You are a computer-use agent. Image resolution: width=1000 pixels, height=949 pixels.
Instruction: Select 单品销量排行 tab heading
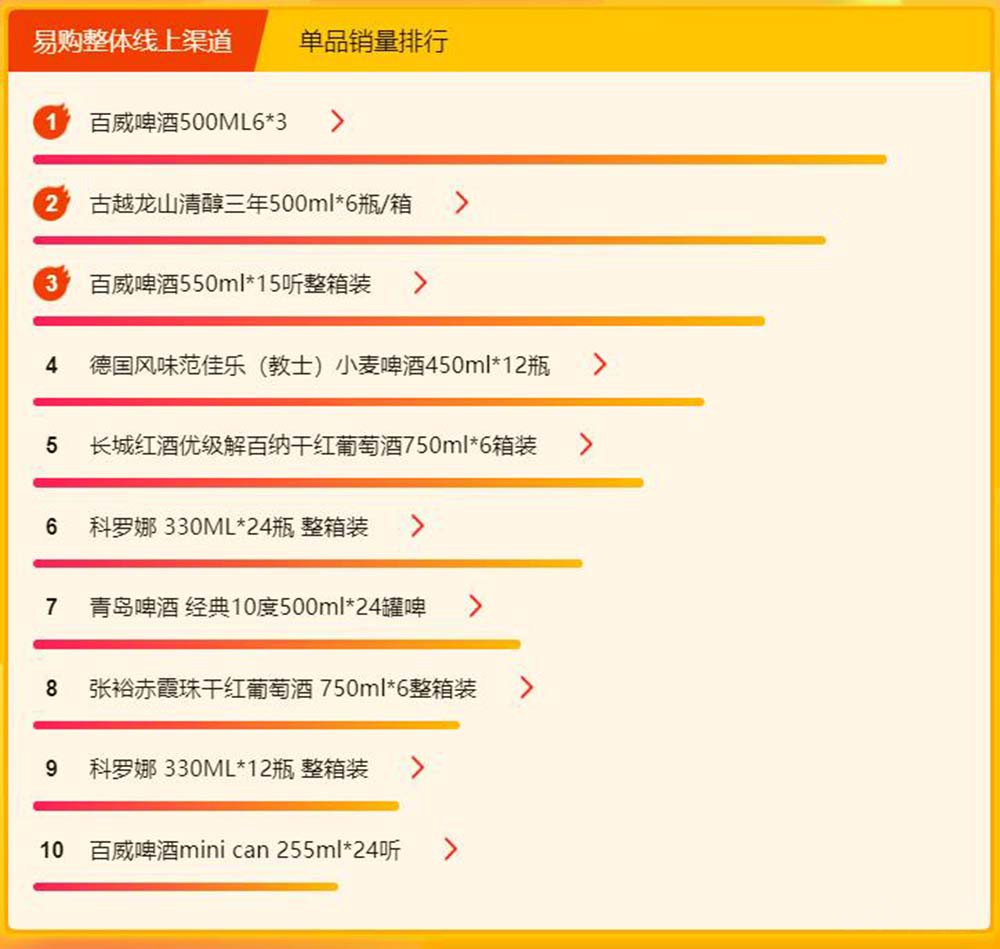[x=374, y=41]
